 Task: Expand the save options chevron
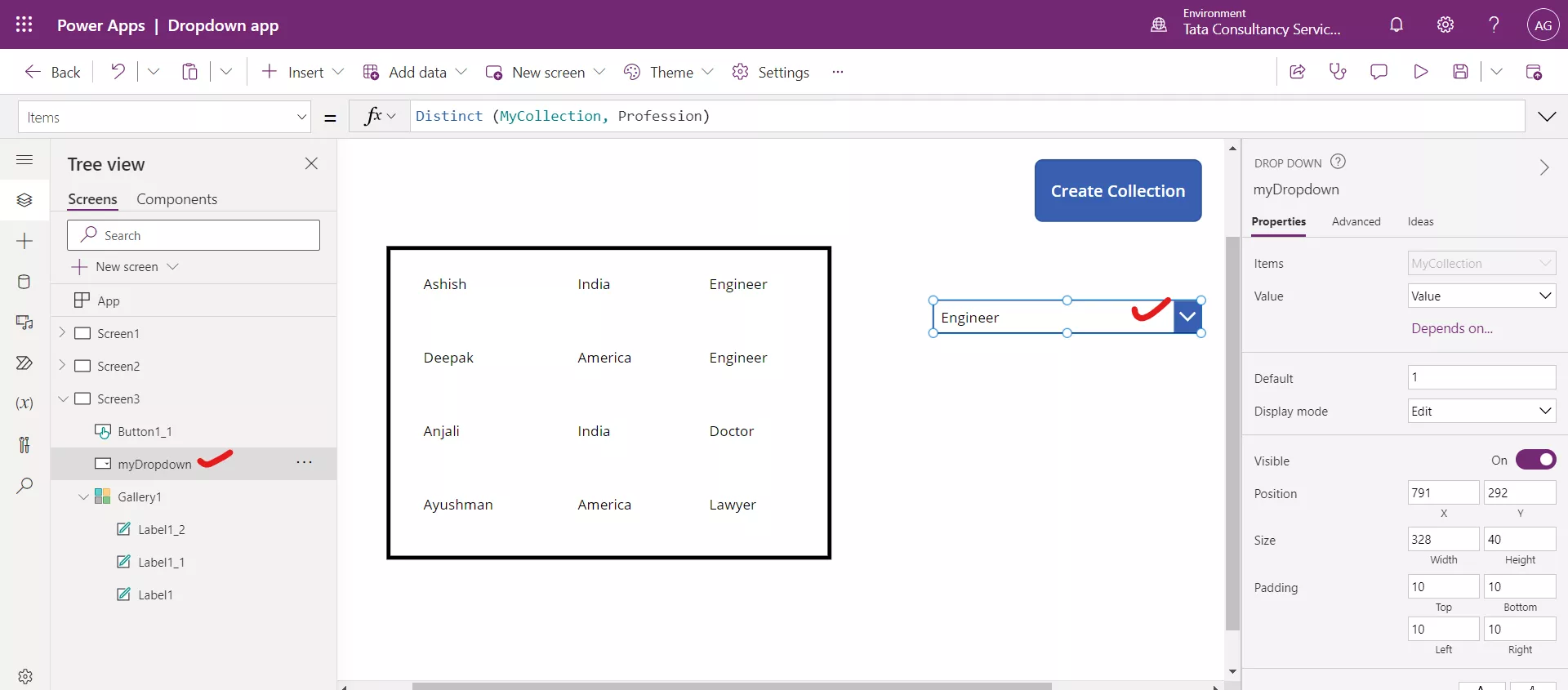pyautogui.click(x=1496, y=72)
